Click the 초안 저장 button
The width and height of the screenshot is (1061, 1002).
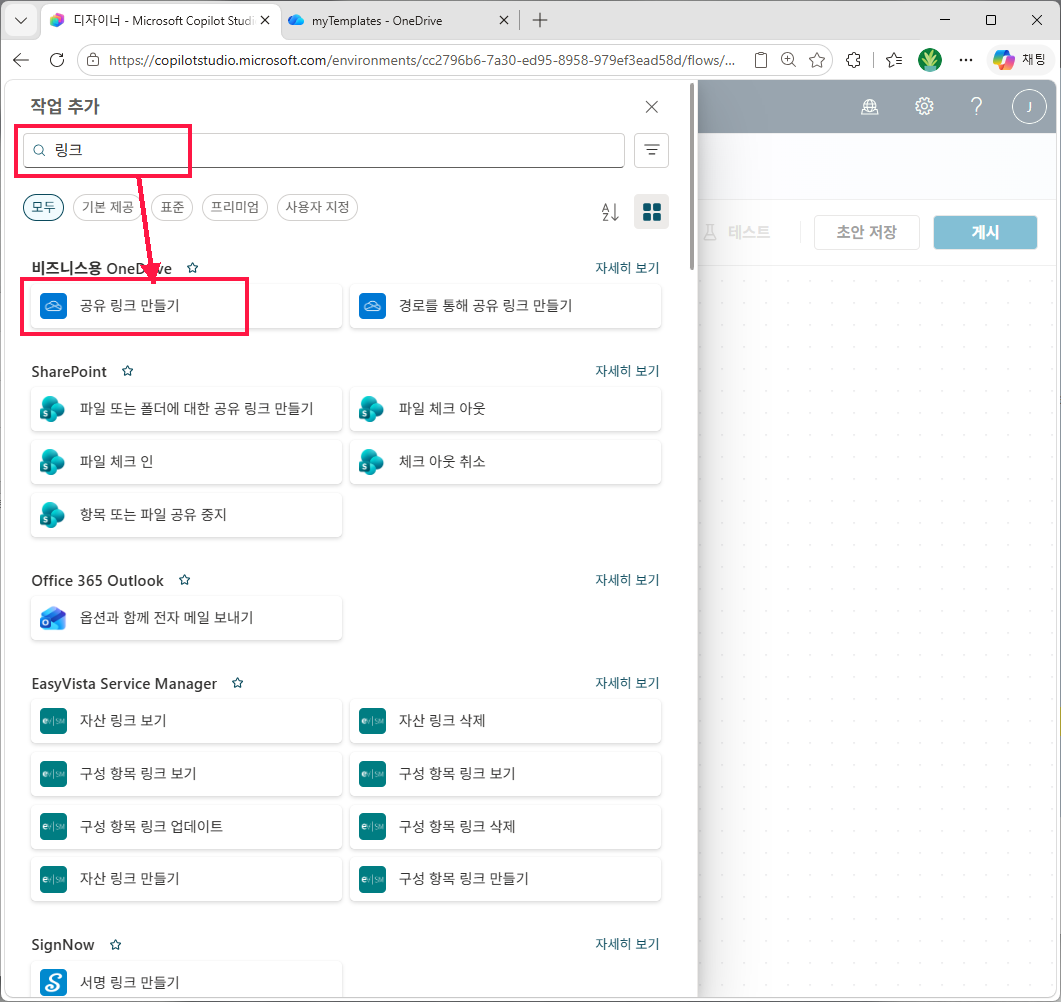866,232
